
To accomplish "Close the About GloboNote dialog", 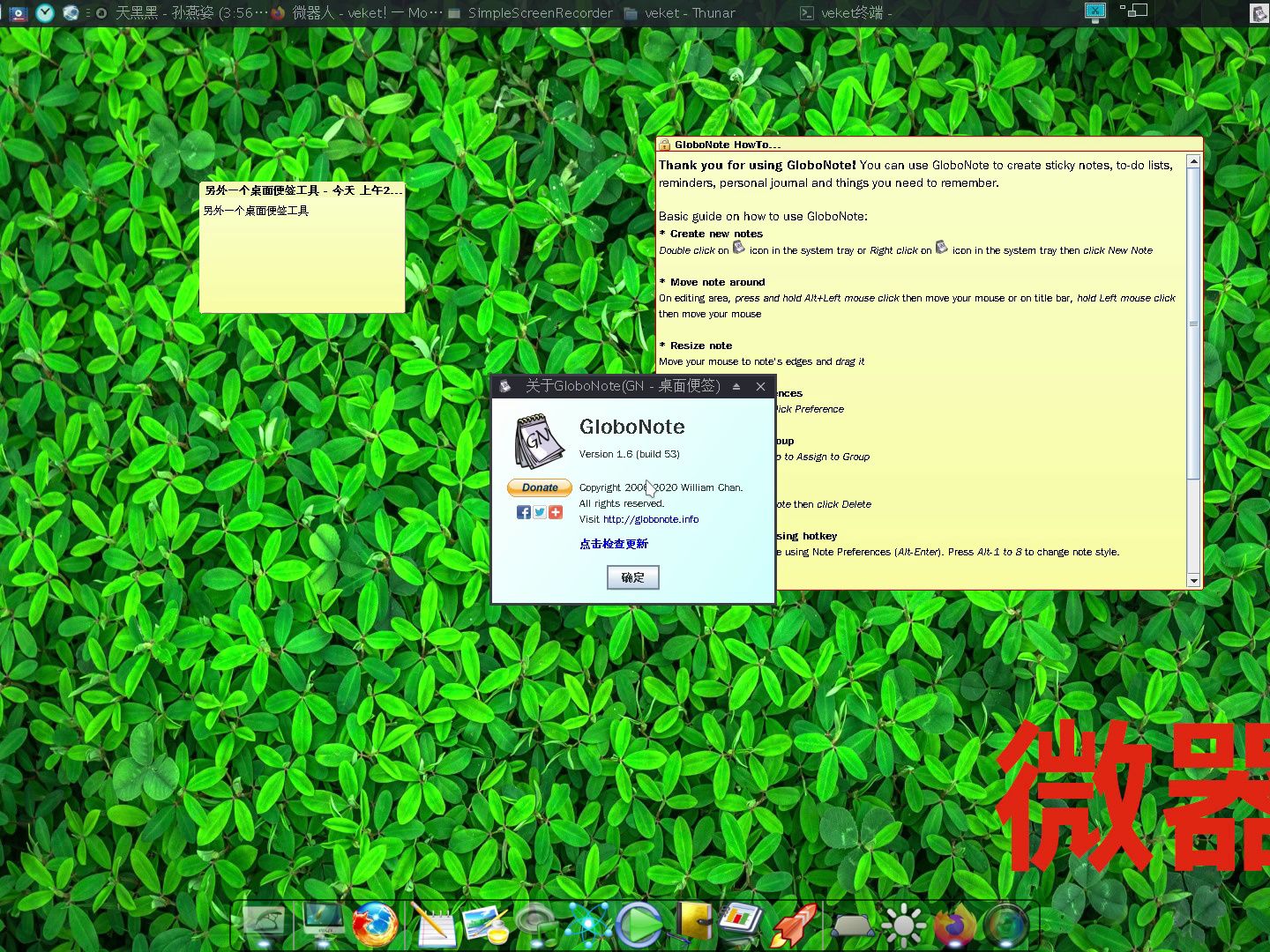I will pos(760,386).
